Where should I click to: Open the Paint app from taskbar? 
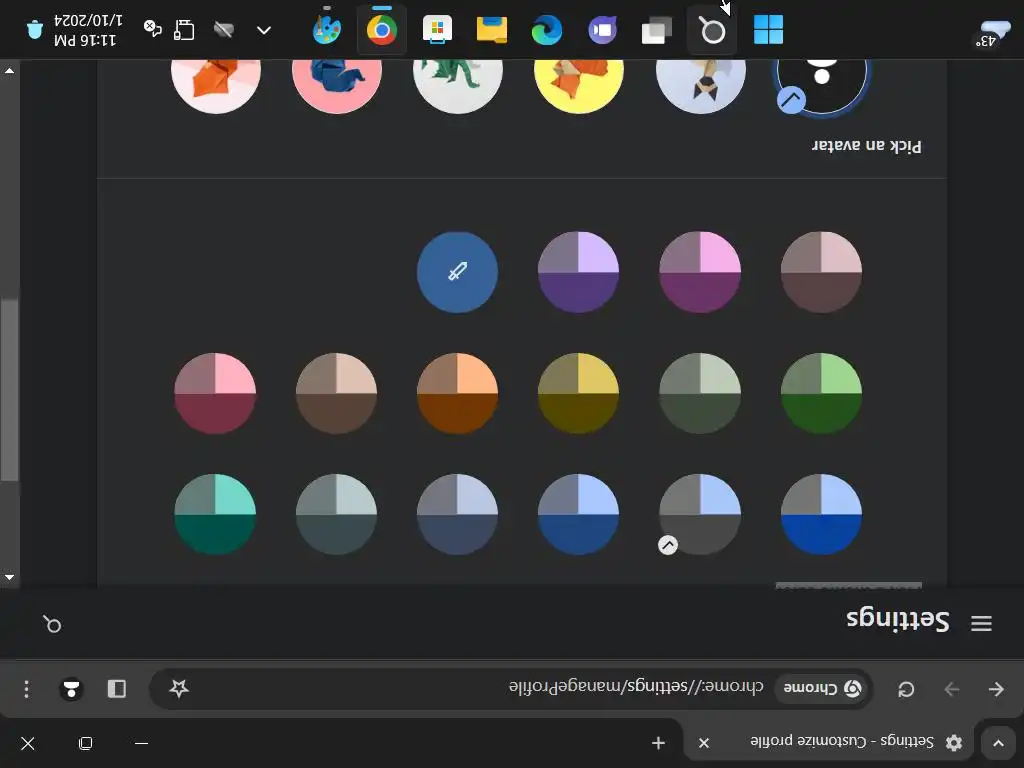point(327,30)
